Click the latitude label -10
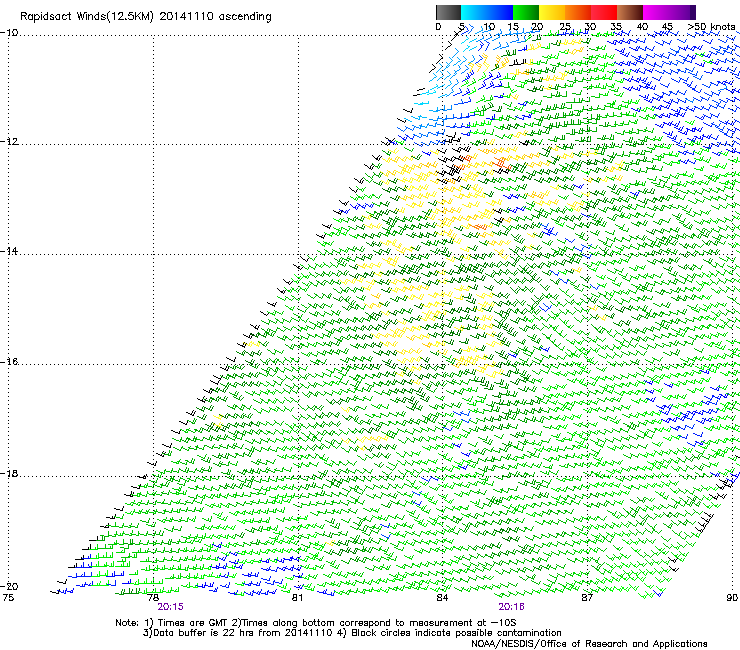The image size is (740, 650). [x=9, y=32]
